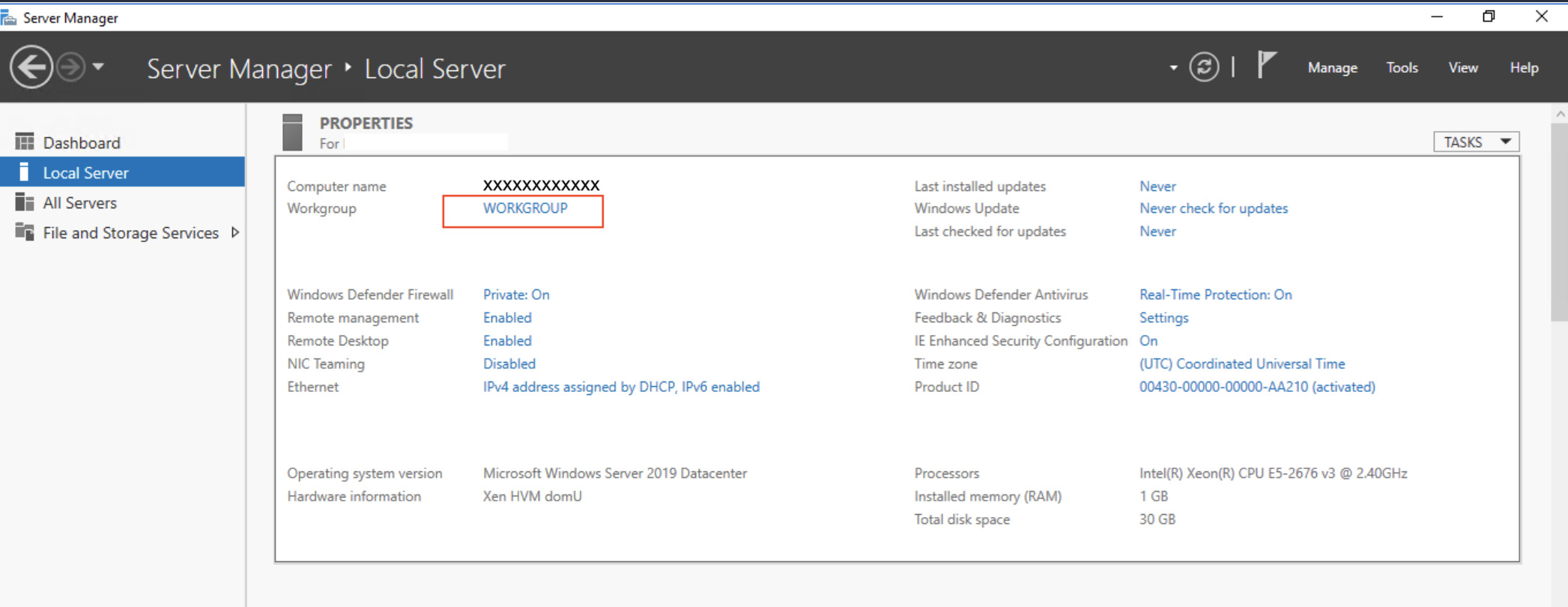Click the refresh icon in header
The width and height of the screenshot is (1568, 607).
coord(1204,67)
